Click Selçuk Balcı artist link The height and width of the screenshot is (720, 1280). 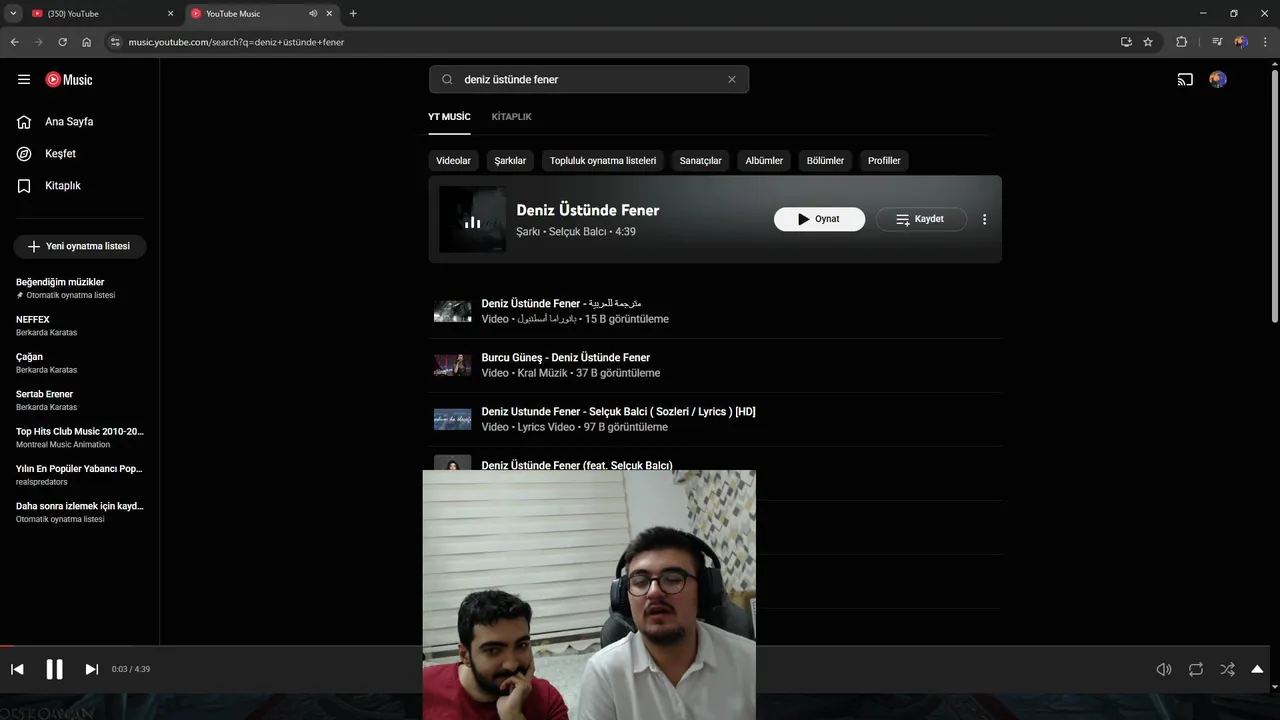(578, 232)
